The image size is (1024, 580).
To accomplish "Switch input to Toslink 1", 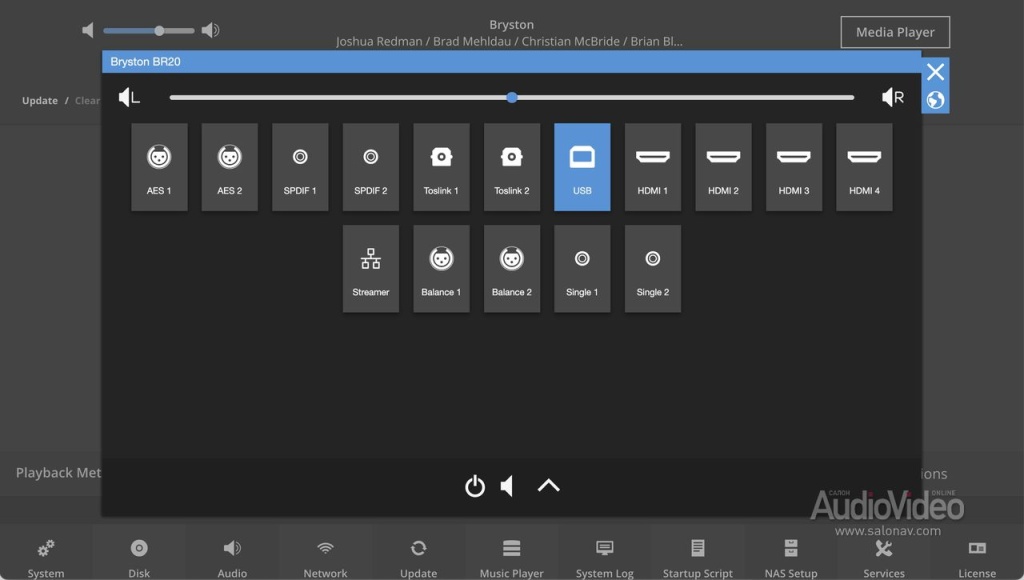I will pos(441,167).
